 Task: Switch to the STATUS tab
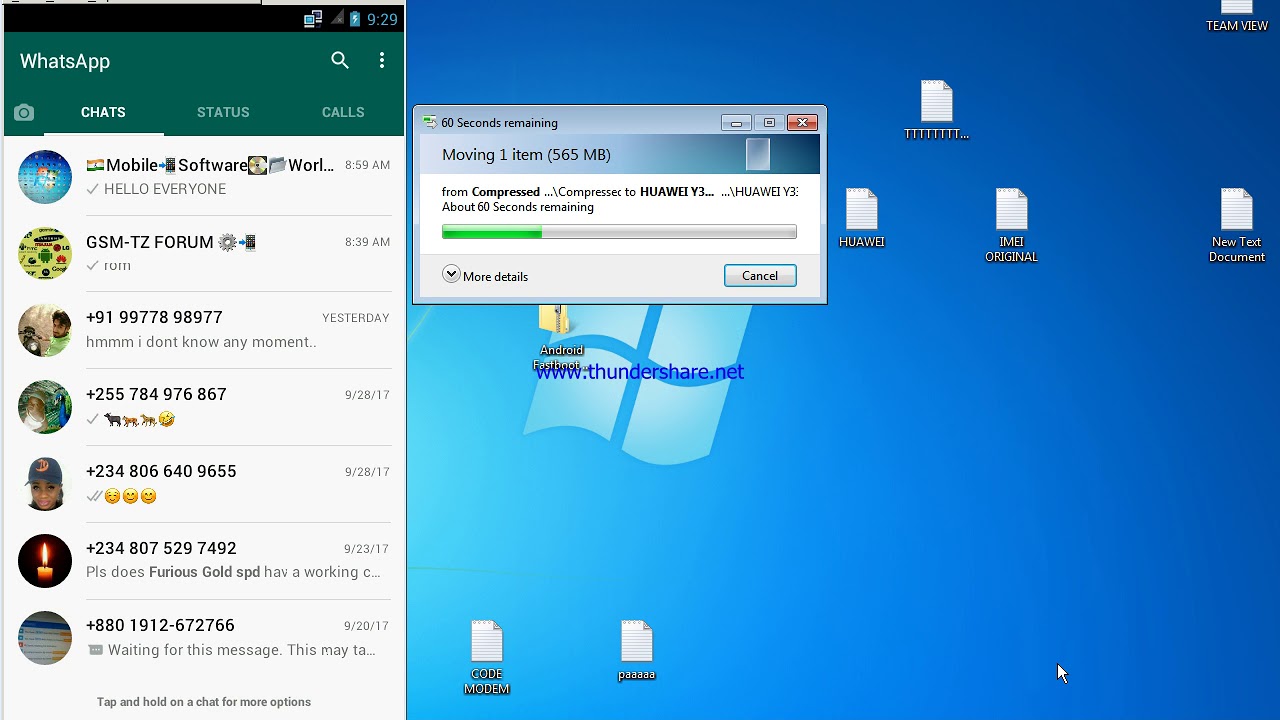coord(223,112)
